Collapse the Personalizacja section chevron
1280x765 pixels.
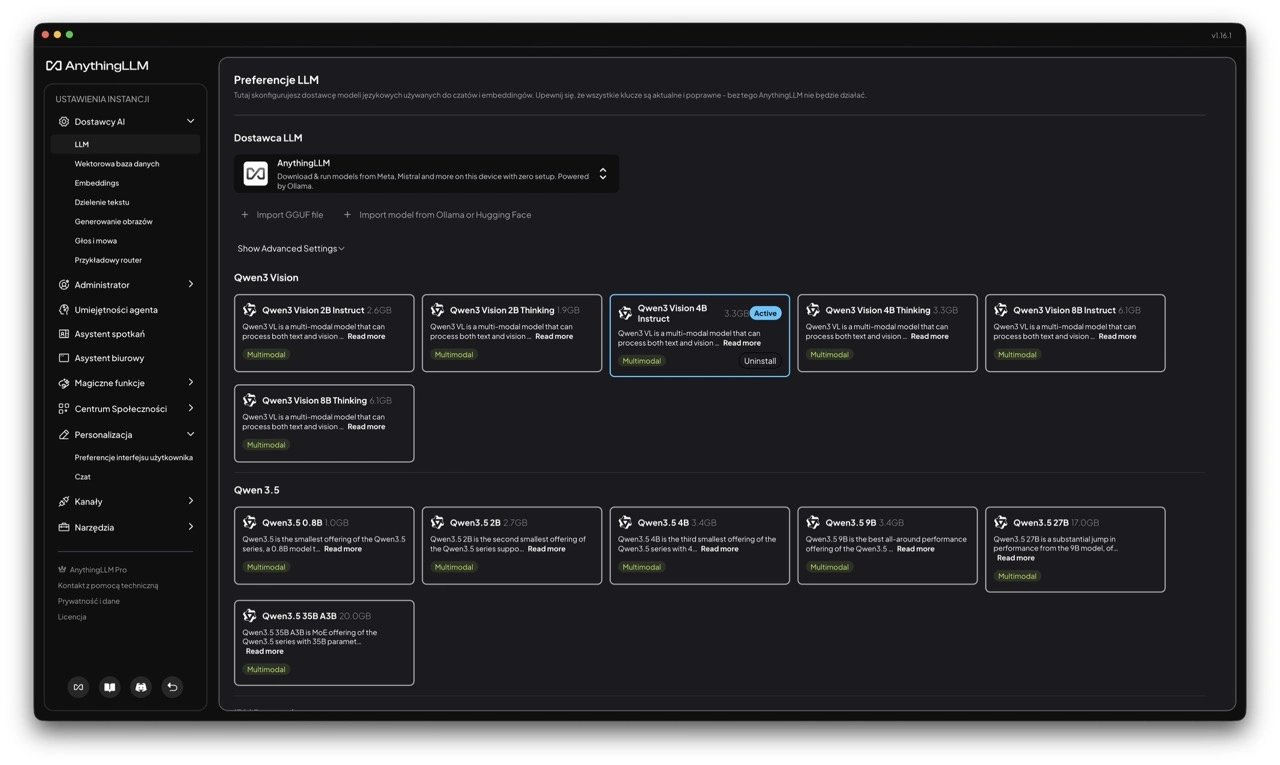(190, 435)
